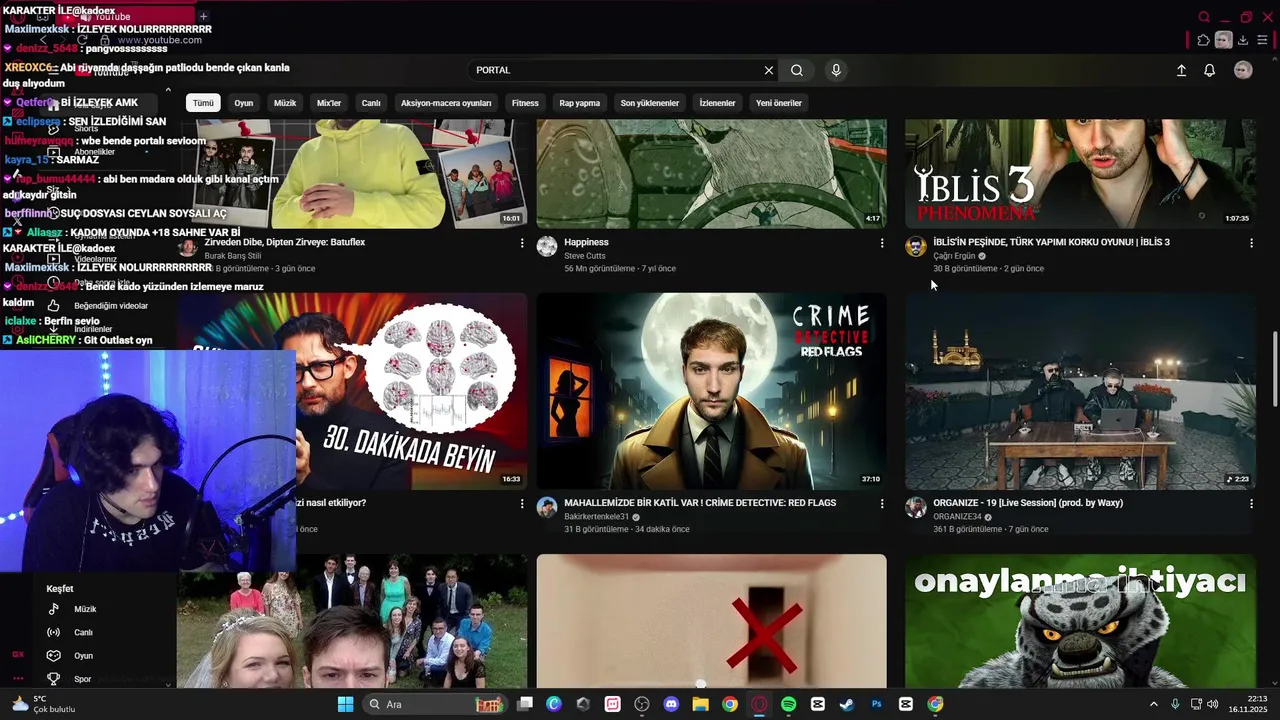Select the Müzik filter chip
1280x720 pixels.
coord(285,103)
